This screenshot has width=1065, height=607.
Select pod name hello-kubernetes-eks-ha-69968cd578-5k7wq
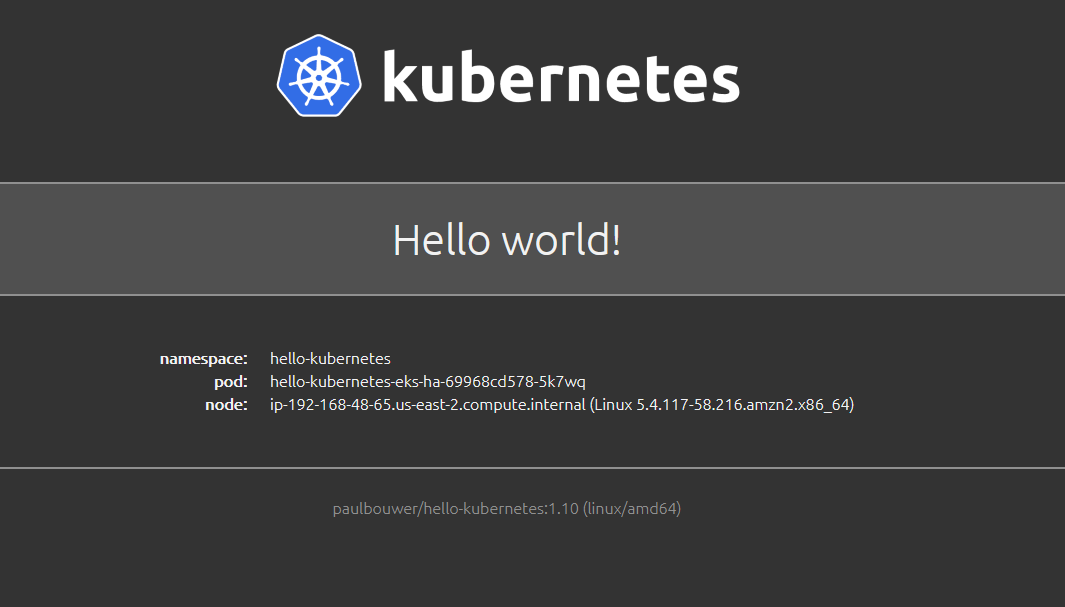coord(428,382)
